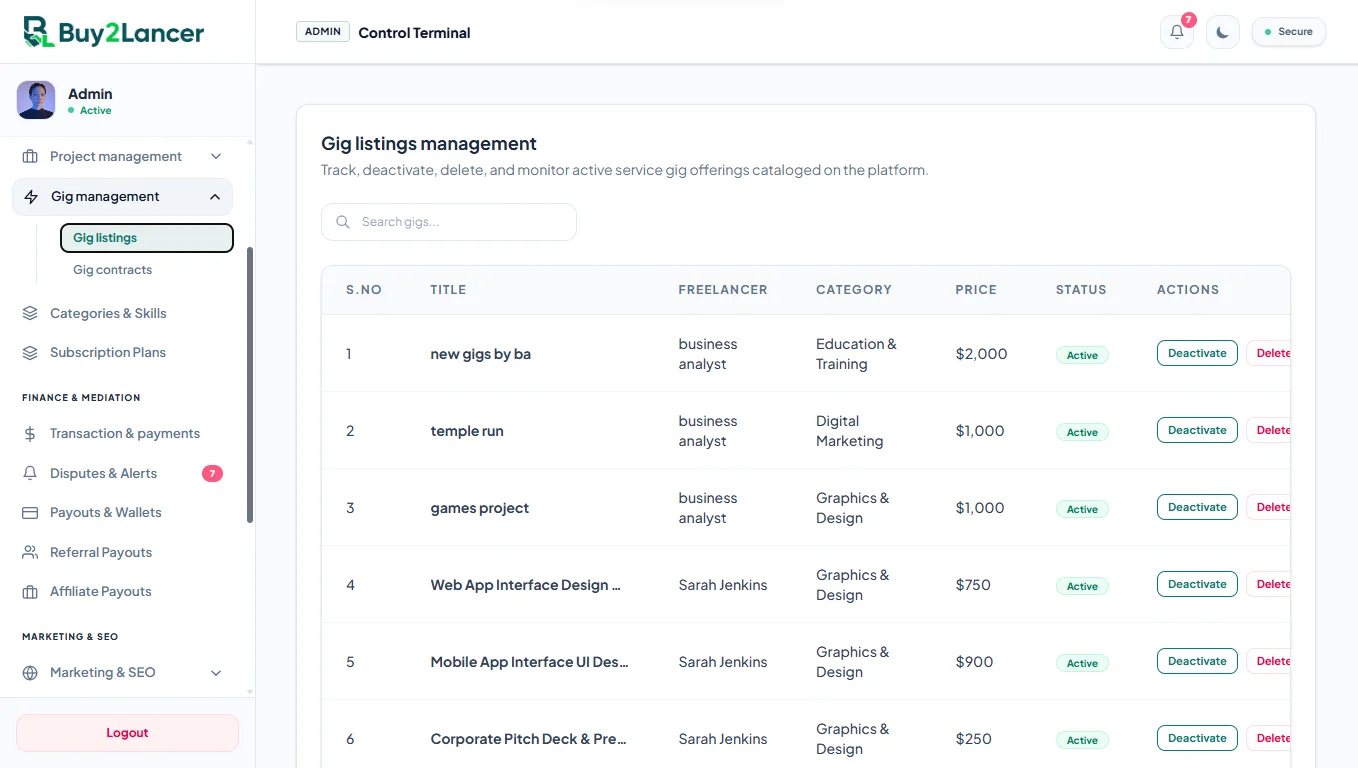Delete the Mobile App Interface UI gig
The width and height of the screenshot is (1358, 768).
pyautogui.click(x=1269, y=661)
